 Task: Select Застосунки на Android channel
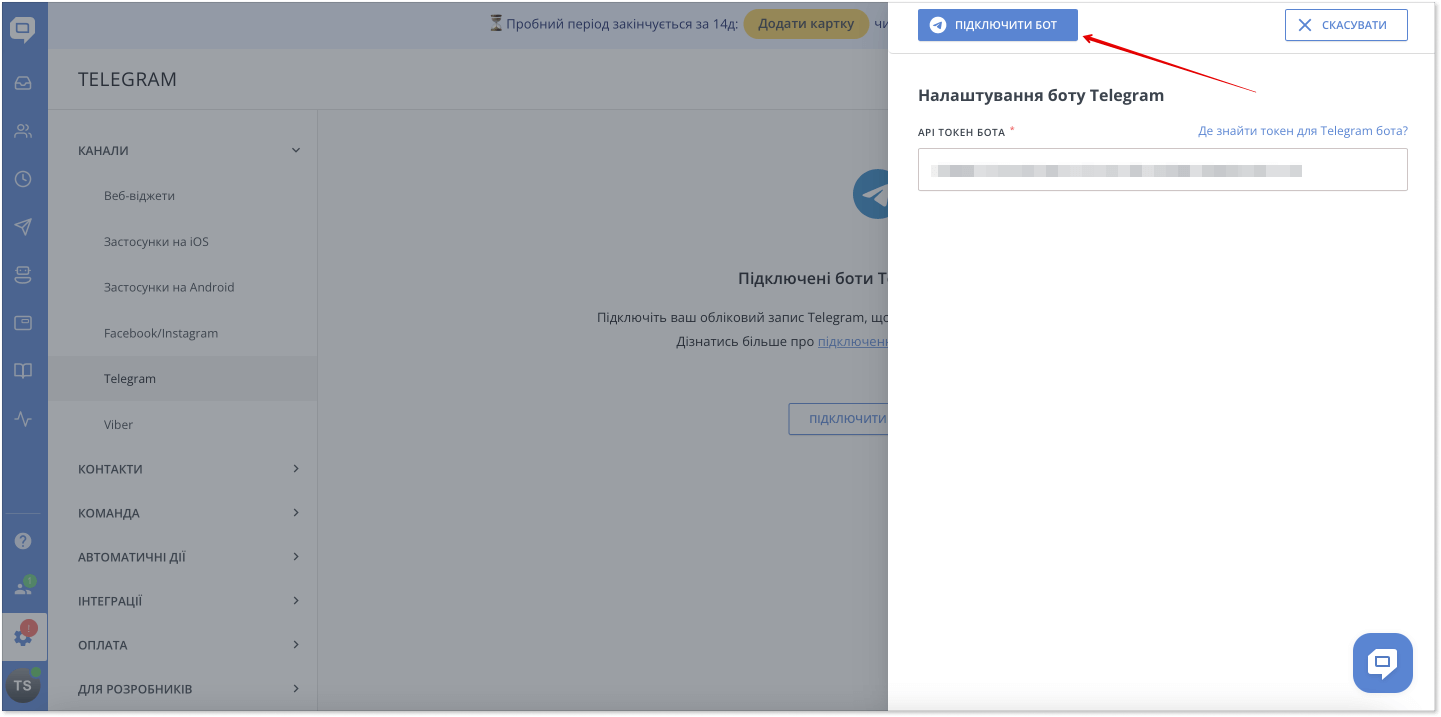pyautogui.click(x=169, y=287)
